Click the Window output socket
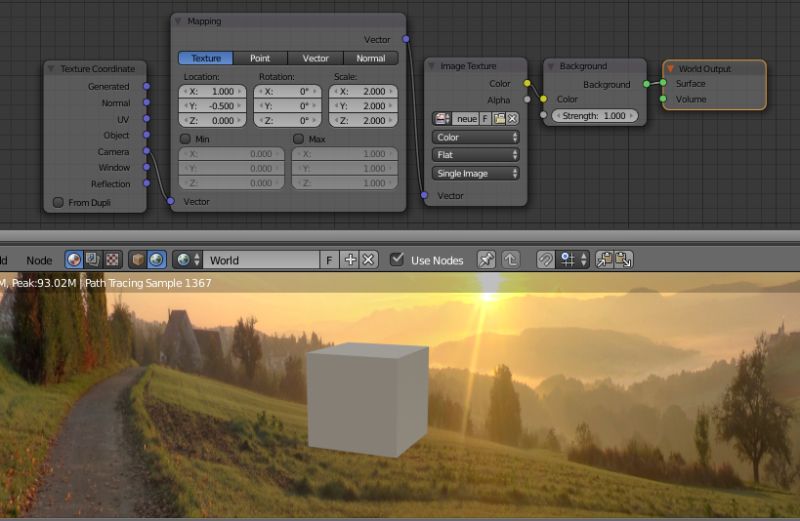800x521 pixels. tap(146, 167)
